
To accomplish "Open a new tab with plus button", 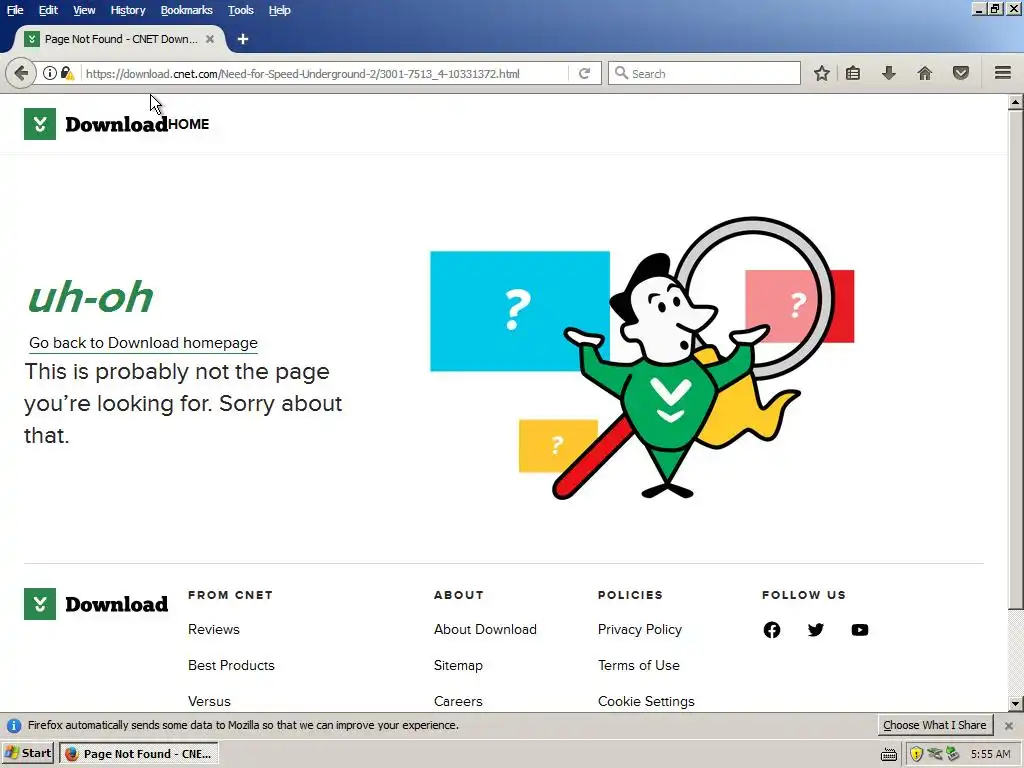I will (242, 39).
